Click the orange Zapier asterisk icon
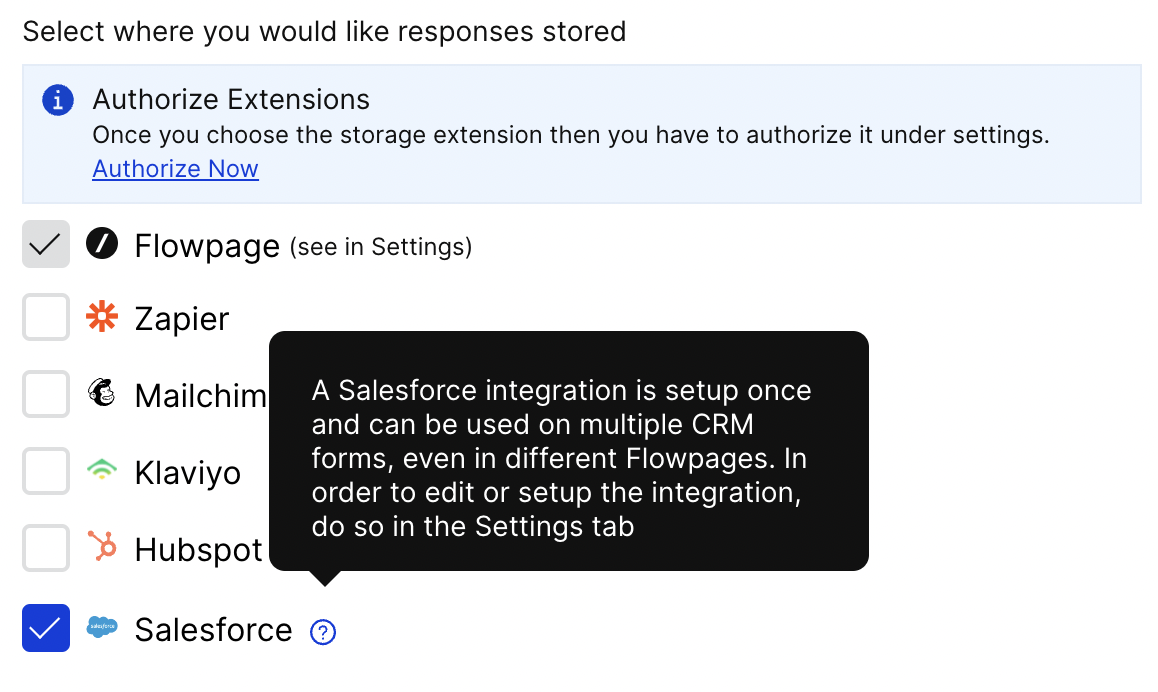This screenshot has height=692, width=1158. (x=102, y=316)
